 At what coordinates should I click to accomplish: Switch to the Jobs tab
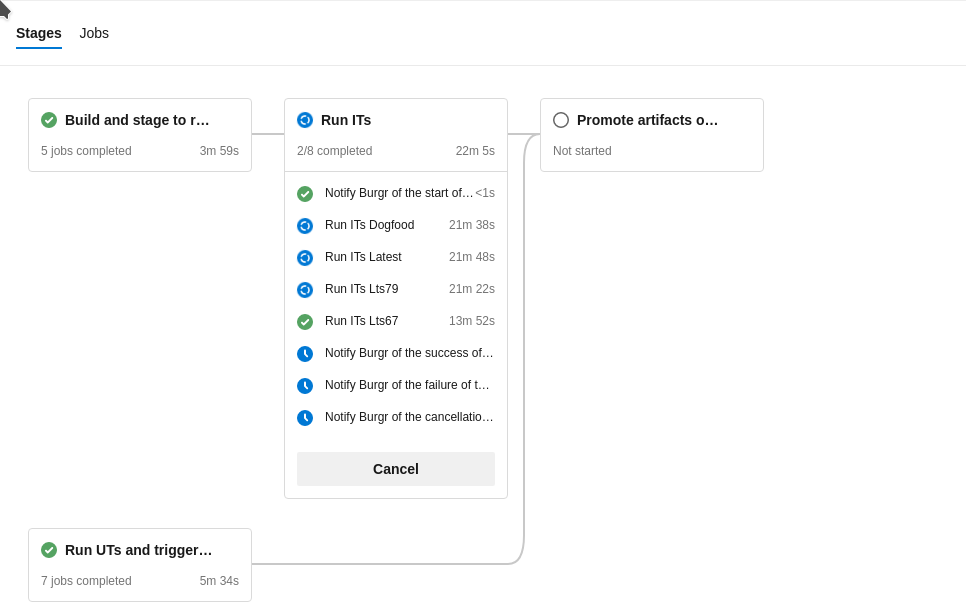point(94,33)
